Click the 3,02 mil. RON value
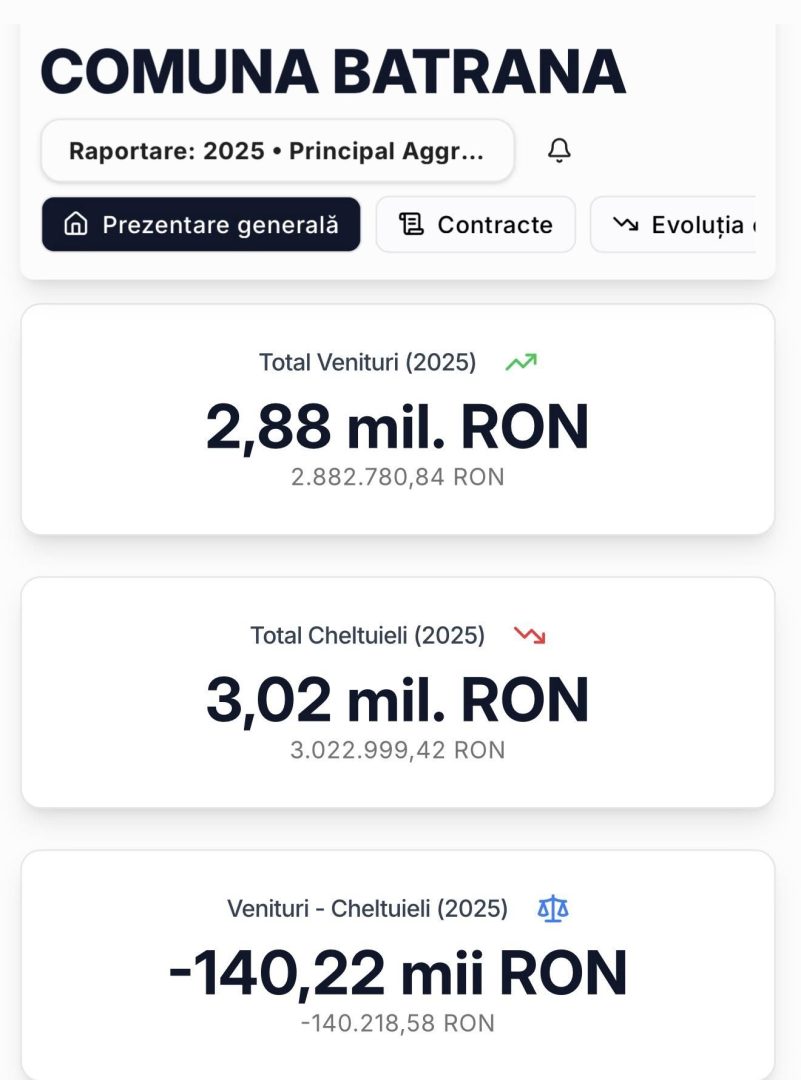The width and height of the screenshot is (801, 1080). 397,700
